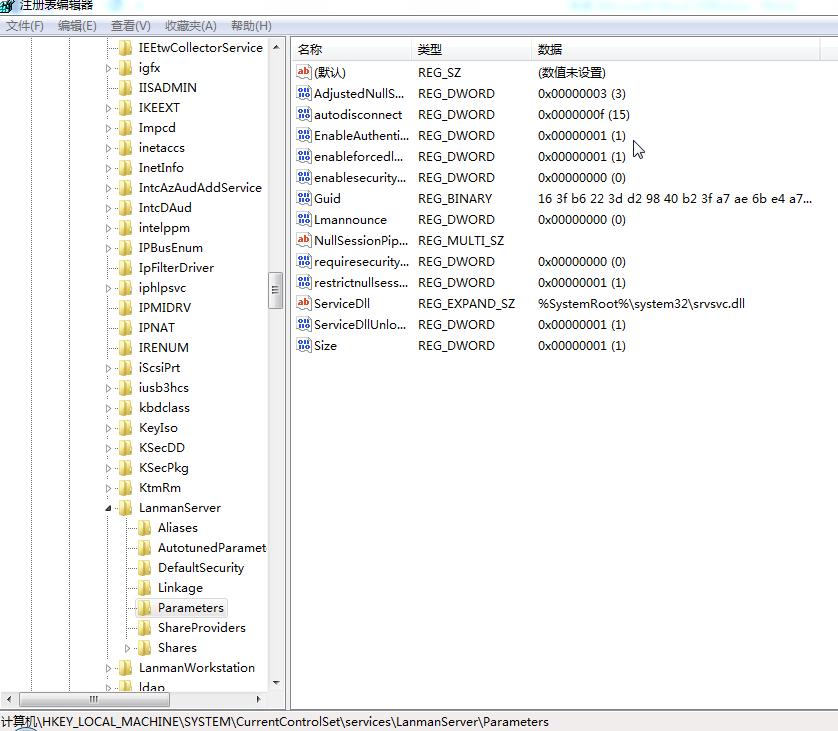Viewport: 838px width, 731px height.
Task: Click the vertical scrollbar of the tree pane
Action: 277,290
